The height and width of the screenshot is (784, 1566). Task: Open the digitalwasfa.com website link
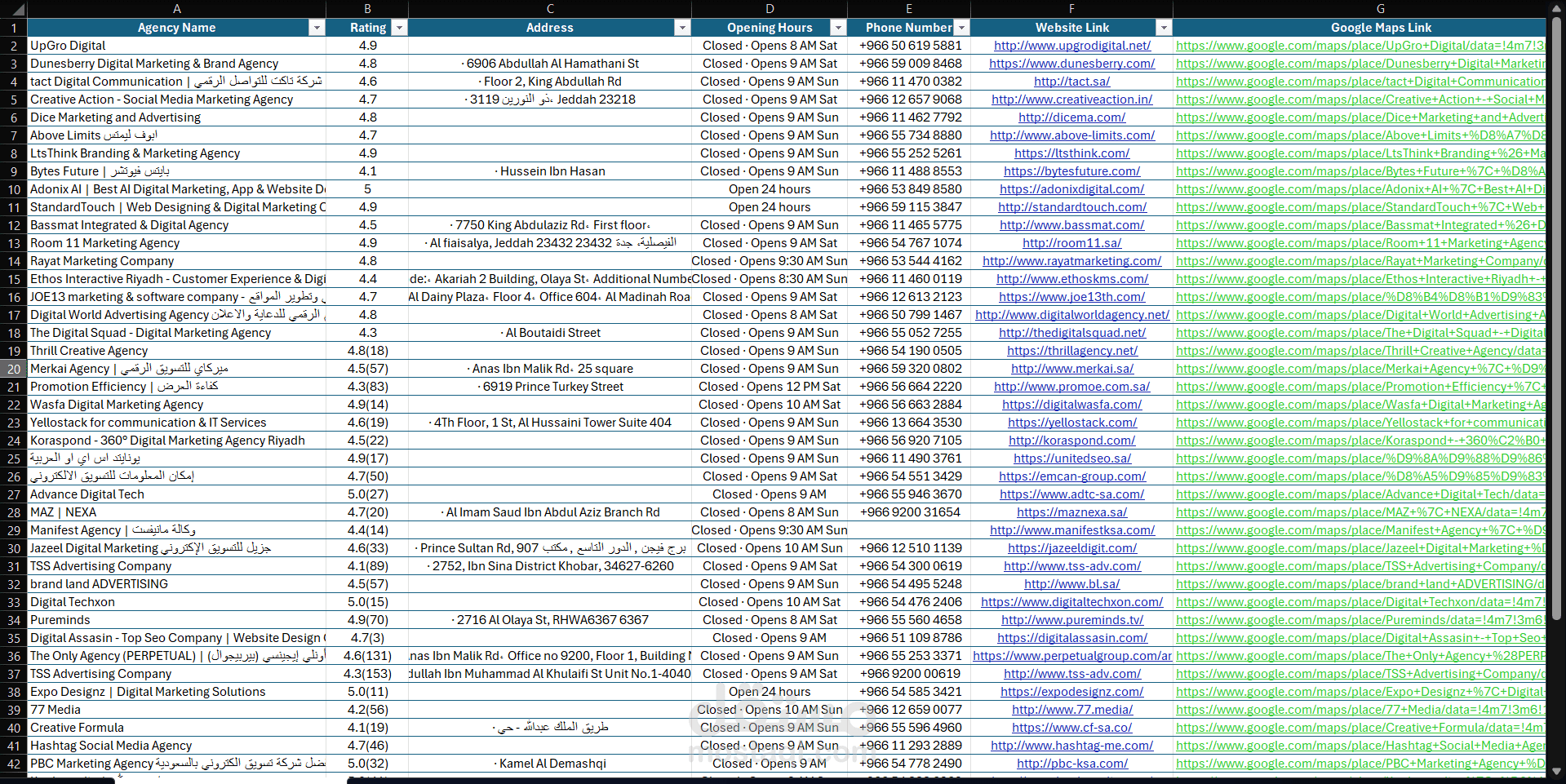point(1072,405)
